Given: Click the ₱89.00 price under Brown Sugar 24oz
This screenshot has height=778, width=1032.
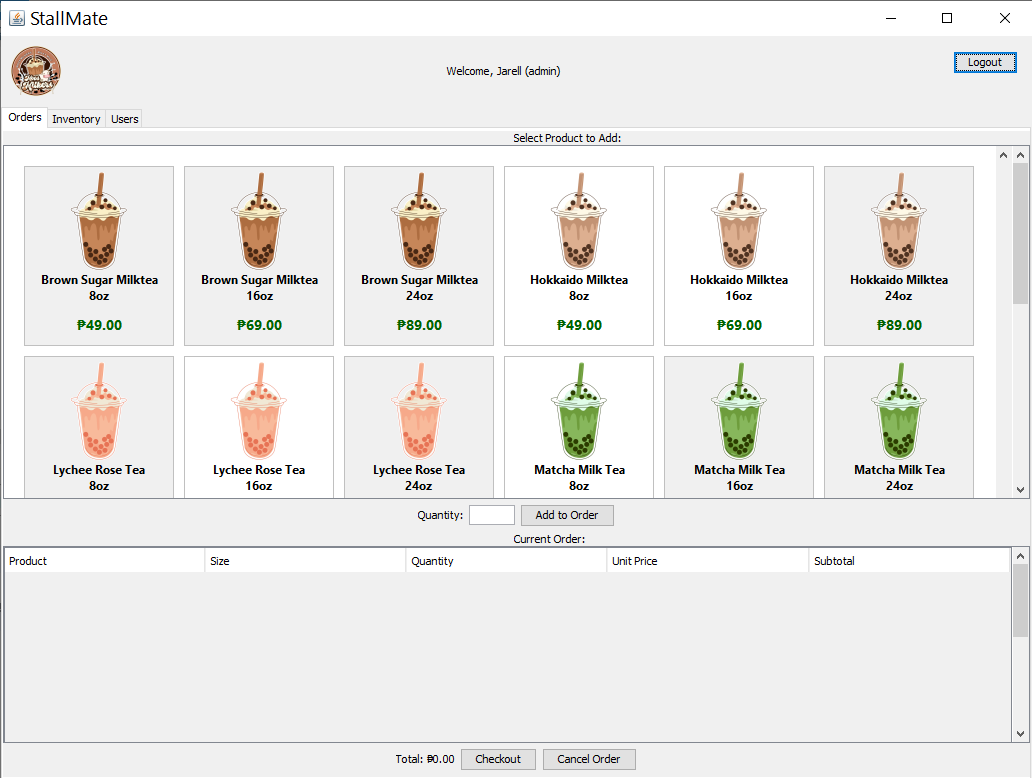Looking at the screenshot, I should coord(419,325).
